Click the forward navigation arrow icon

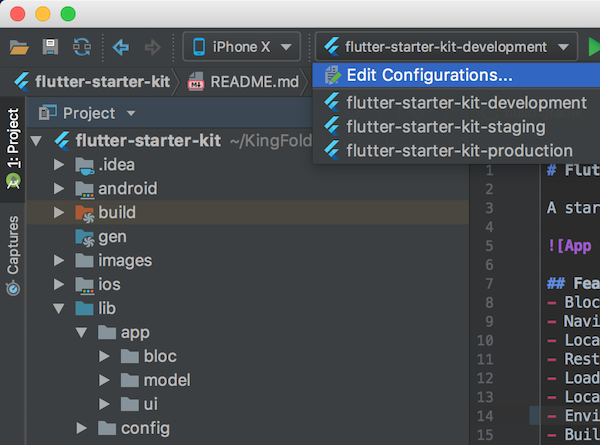coord(152,47)
